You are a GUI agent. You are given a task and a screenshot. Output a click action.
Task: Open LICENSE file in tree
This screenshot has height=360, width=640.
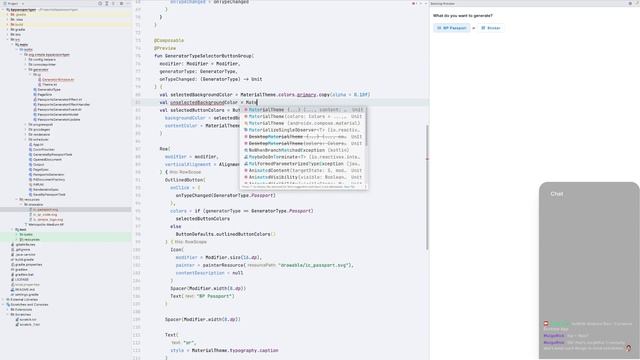coord(20,280)
